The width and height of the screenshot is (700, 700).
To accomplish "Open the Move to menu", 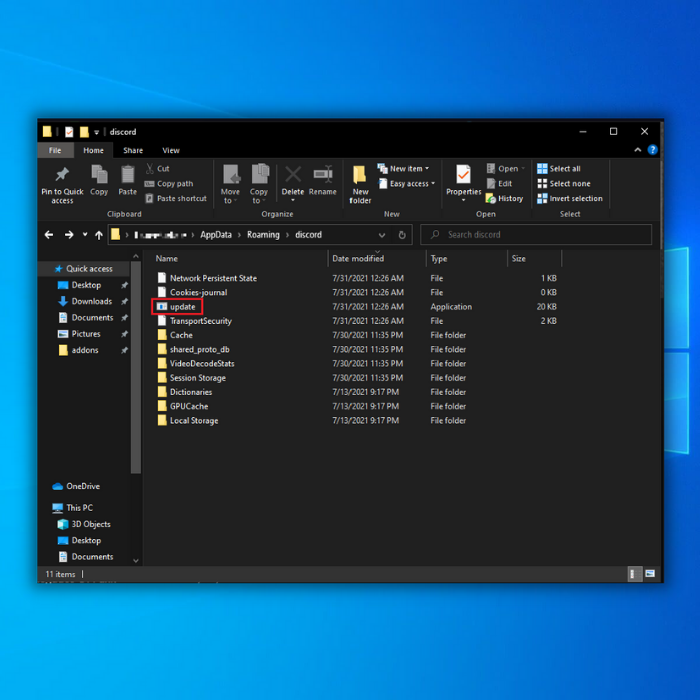I will click(x=230, y=184).
